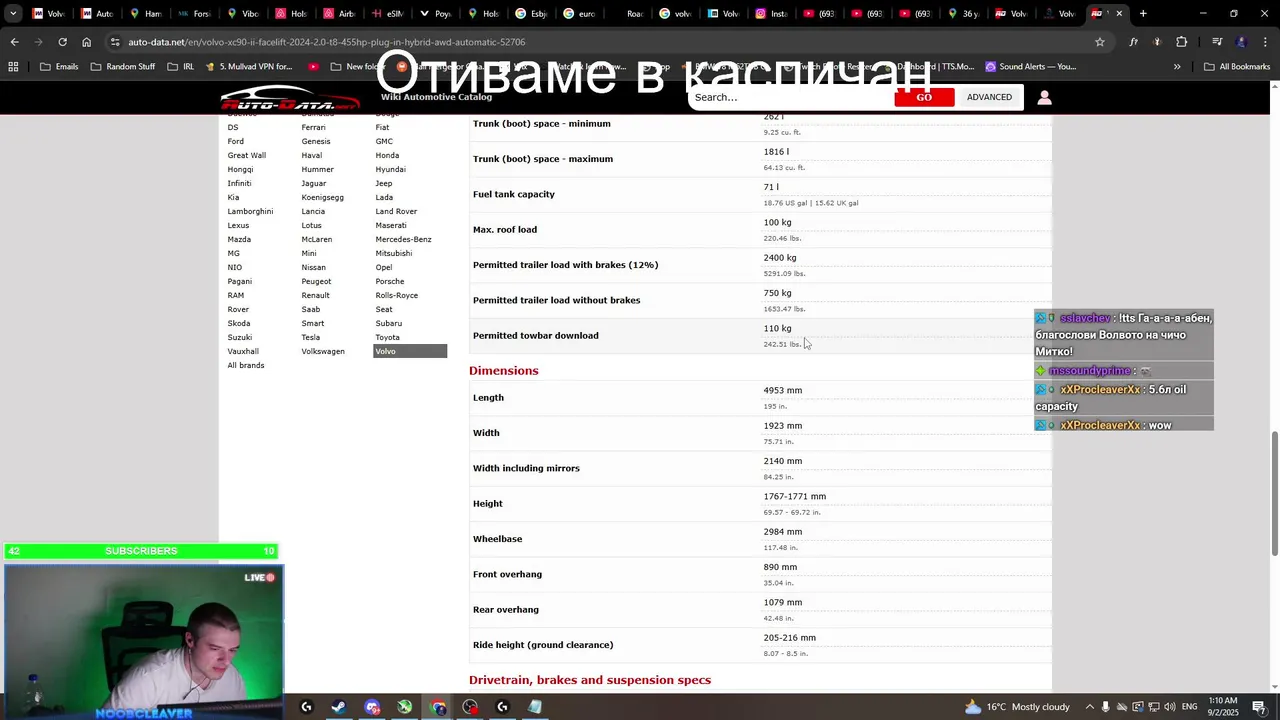This screenshot has width=1280, height=720.
Task: Open the Land Rover brand link
Action: tap(396, 211)
